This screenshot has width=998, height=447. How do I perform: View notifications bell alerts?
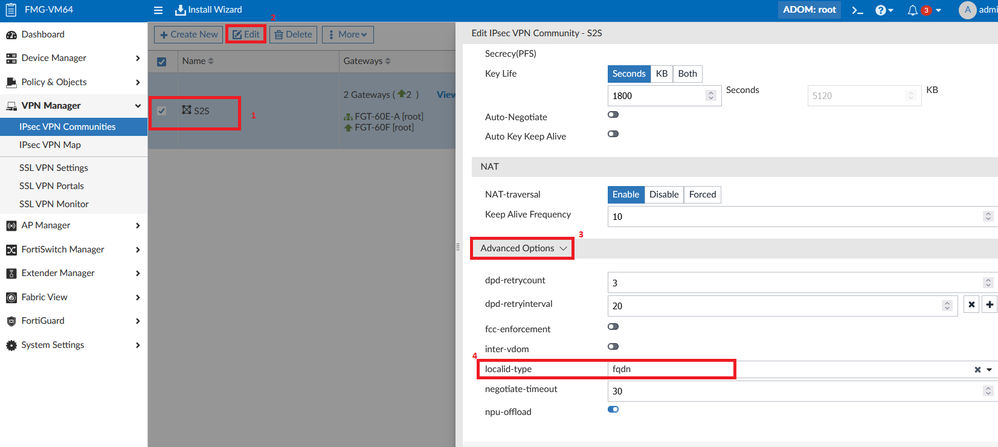point(912,10)
